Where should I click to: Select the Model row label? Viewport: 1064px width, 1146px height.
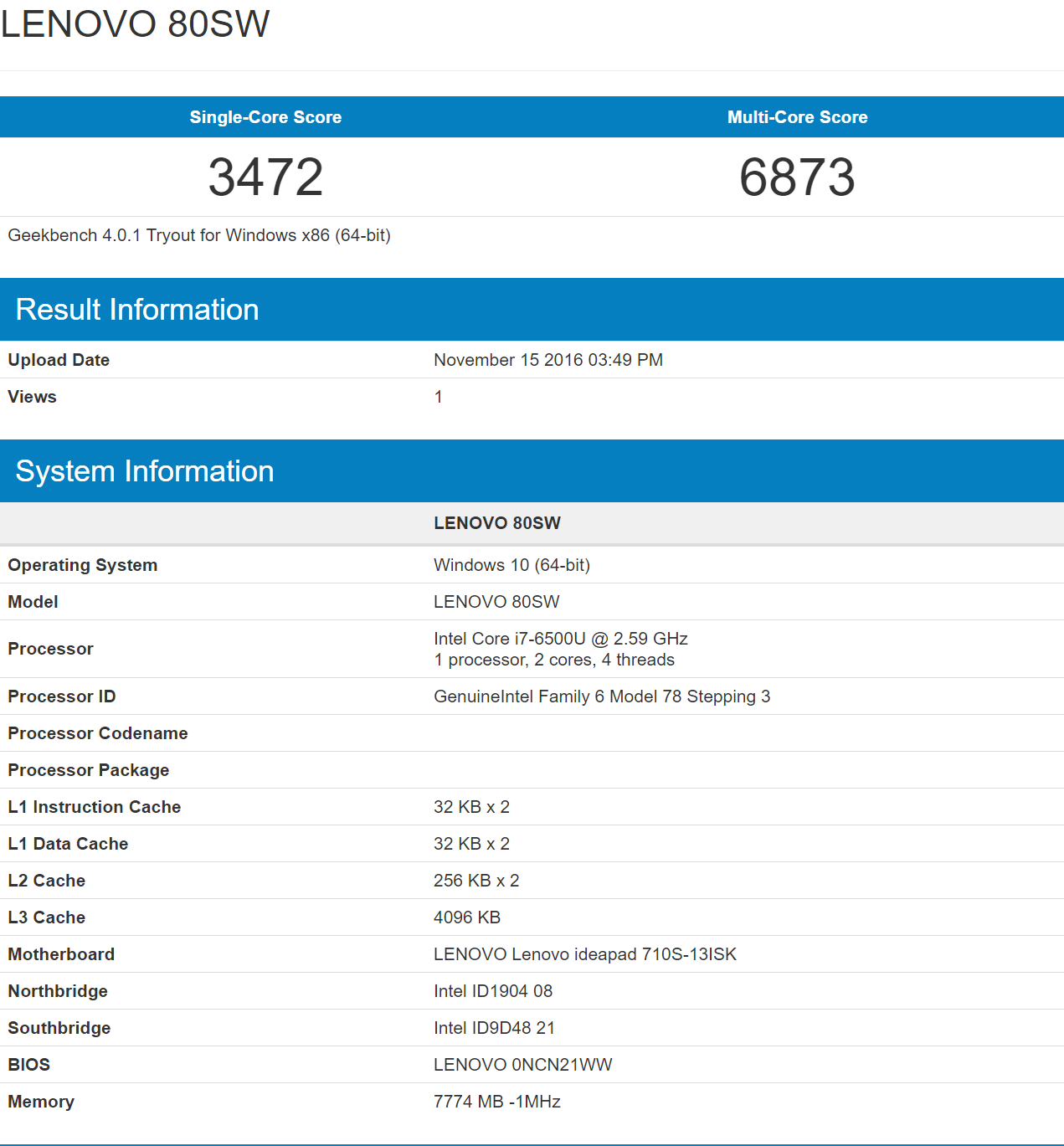coord(33,602)
